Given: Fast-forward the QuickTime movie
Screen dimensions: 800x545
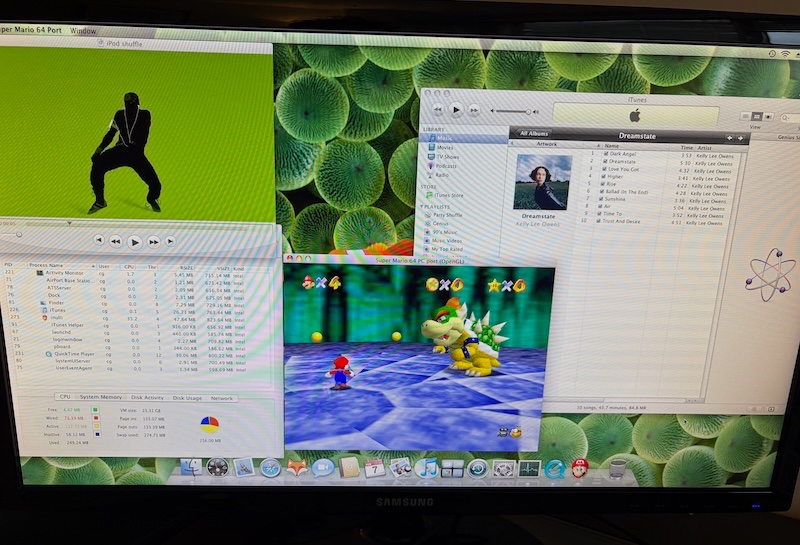Looking at the screenshot, I should tap(153, 241).
